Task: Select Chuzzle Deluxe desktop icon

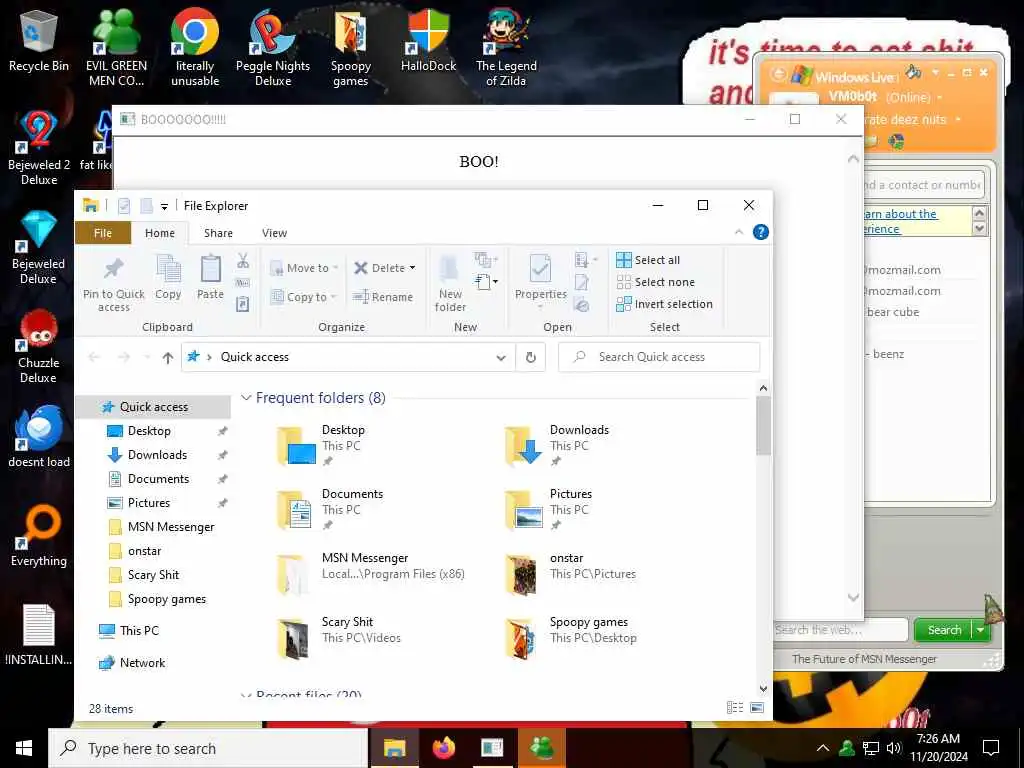Action: [x=39, y=347]
